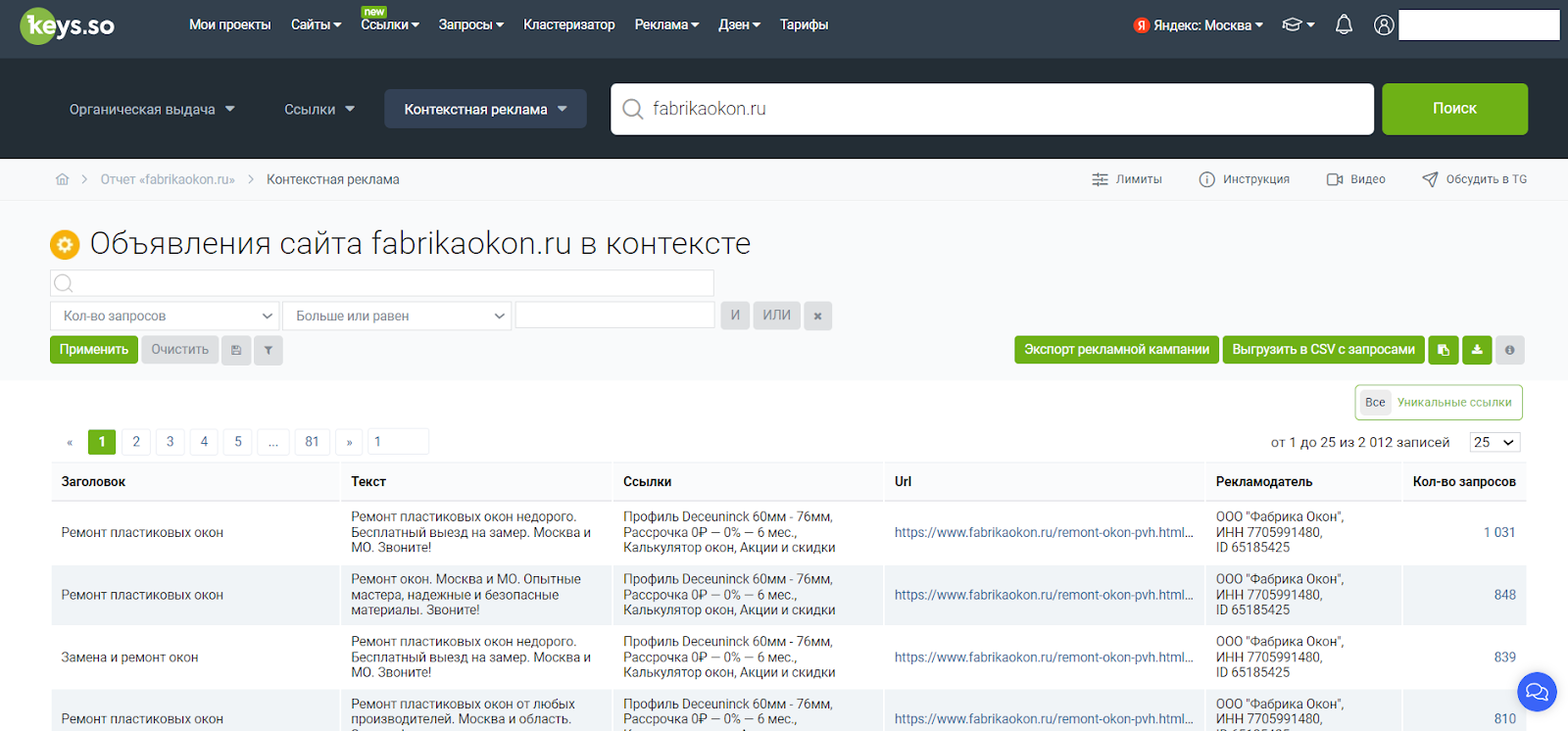This screenshot has width=1568, height=731.
Task: Open query count 848 link
Action: [1505, 595]
